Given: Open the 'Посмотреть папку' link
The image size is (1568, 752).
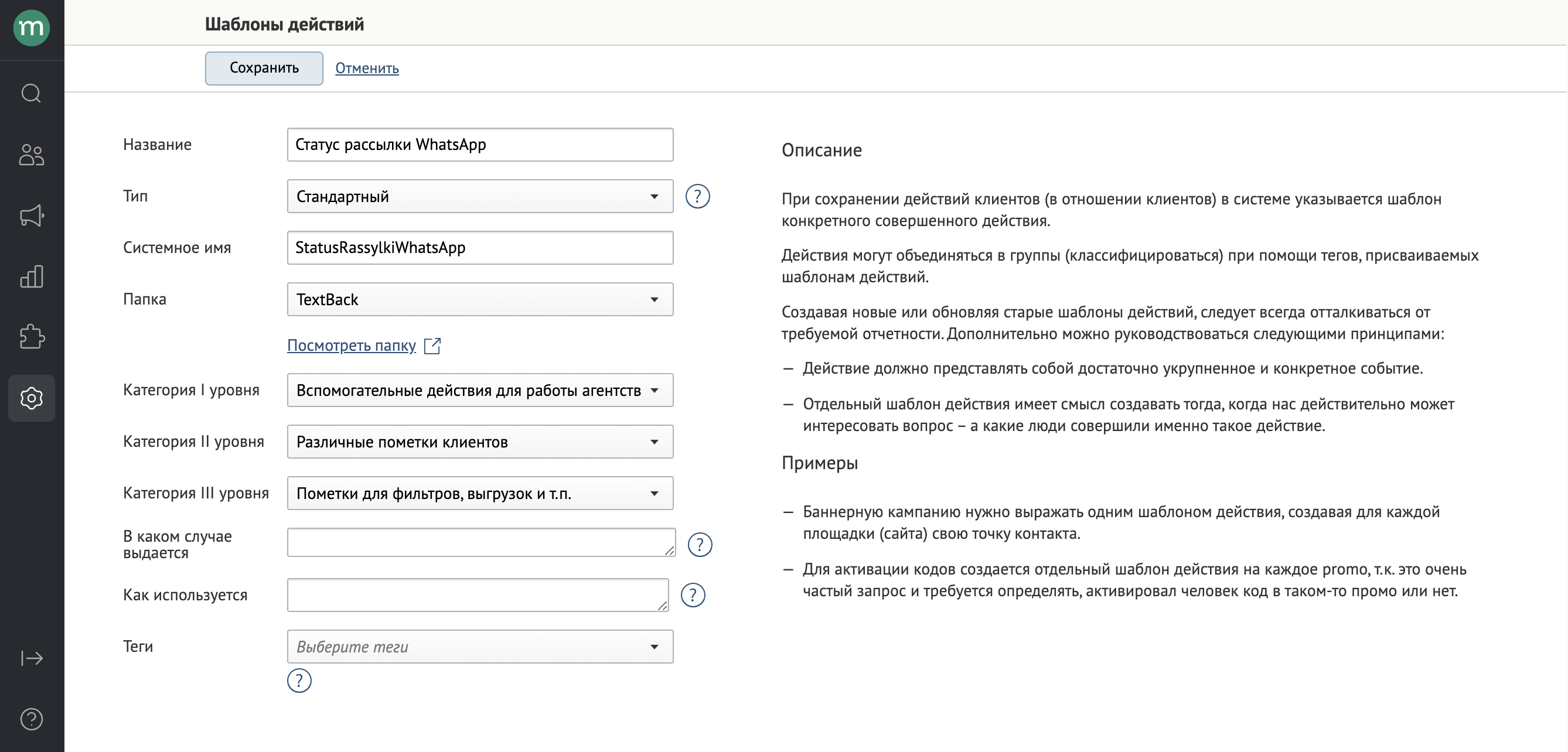Looking at the screenshot, I should [x=351, y=346].
